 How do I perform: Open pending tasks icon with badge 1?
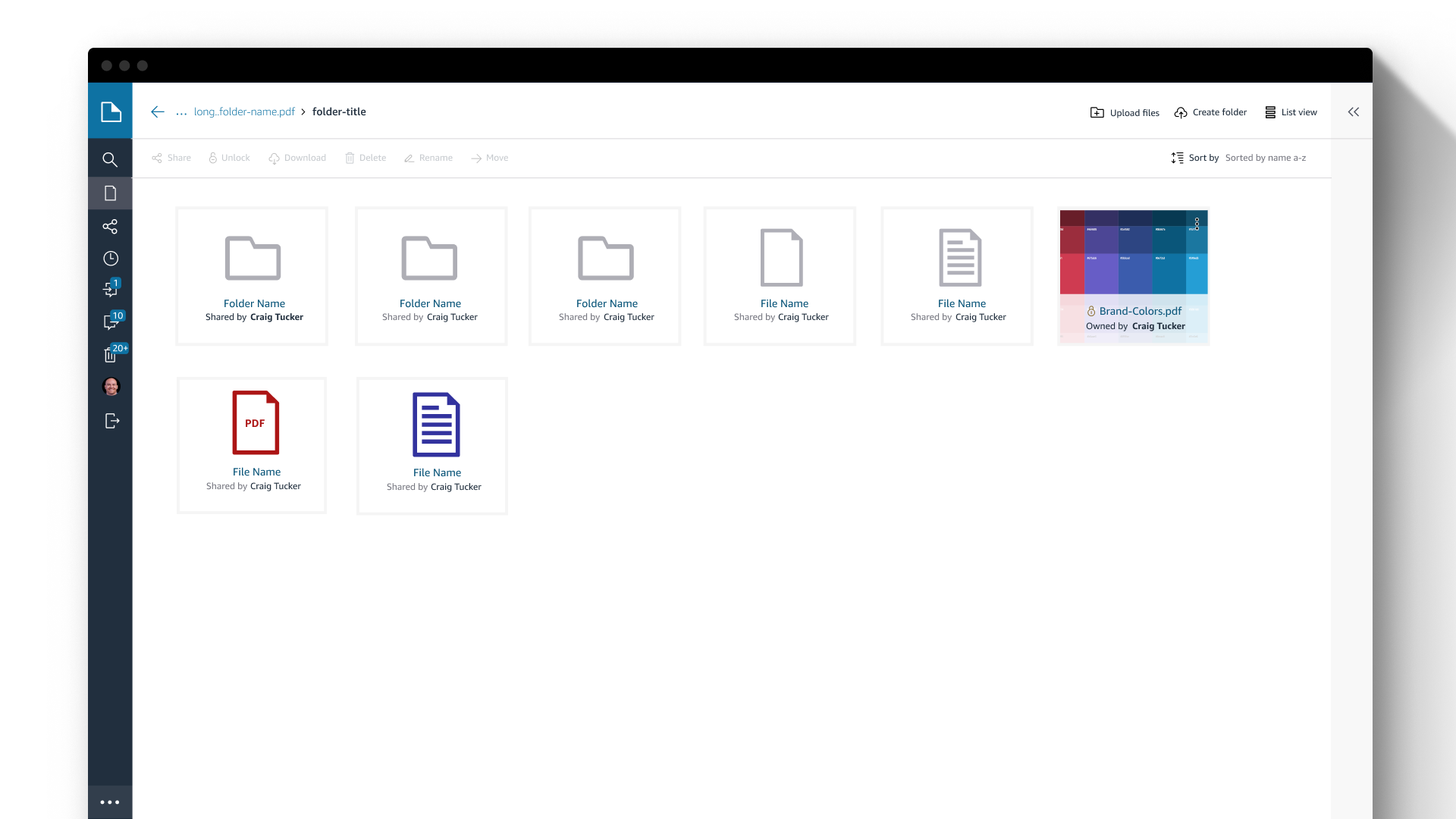(111, 290)
